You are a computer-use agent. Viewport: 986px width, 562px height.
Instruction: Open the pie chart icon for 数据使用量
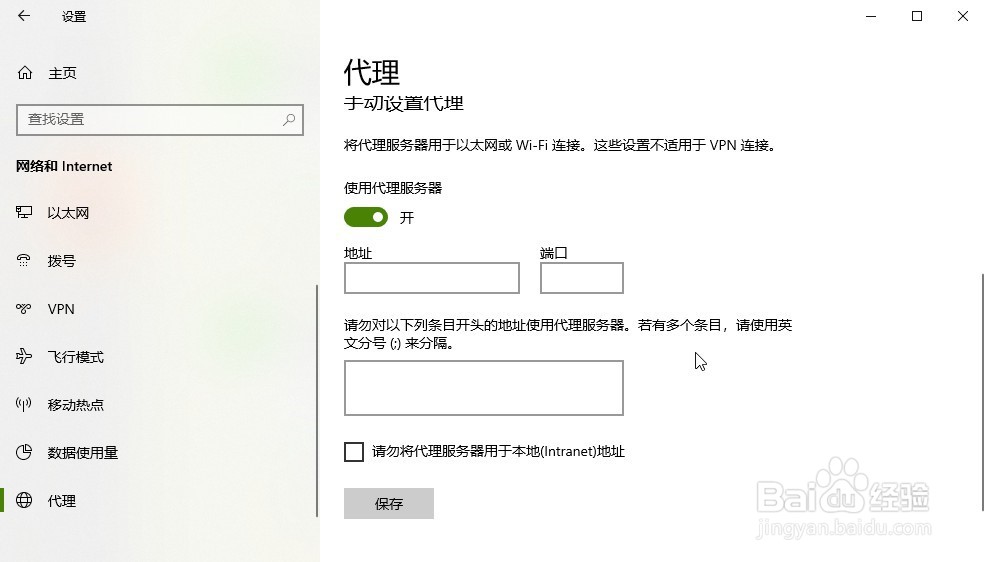pyautogui.click(x=24, y=452)
